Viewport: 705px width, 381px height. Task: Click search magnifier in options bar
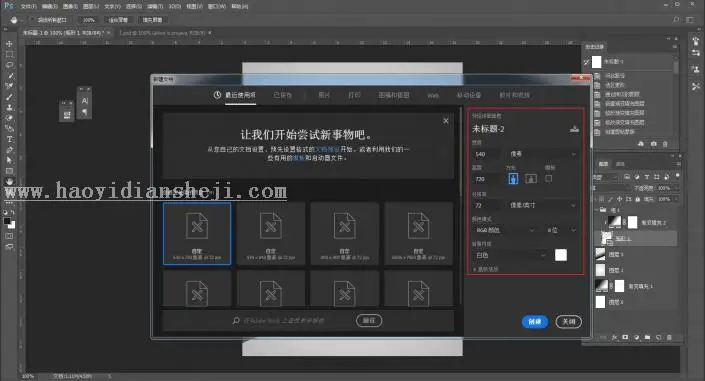click(x=676, y=20)
